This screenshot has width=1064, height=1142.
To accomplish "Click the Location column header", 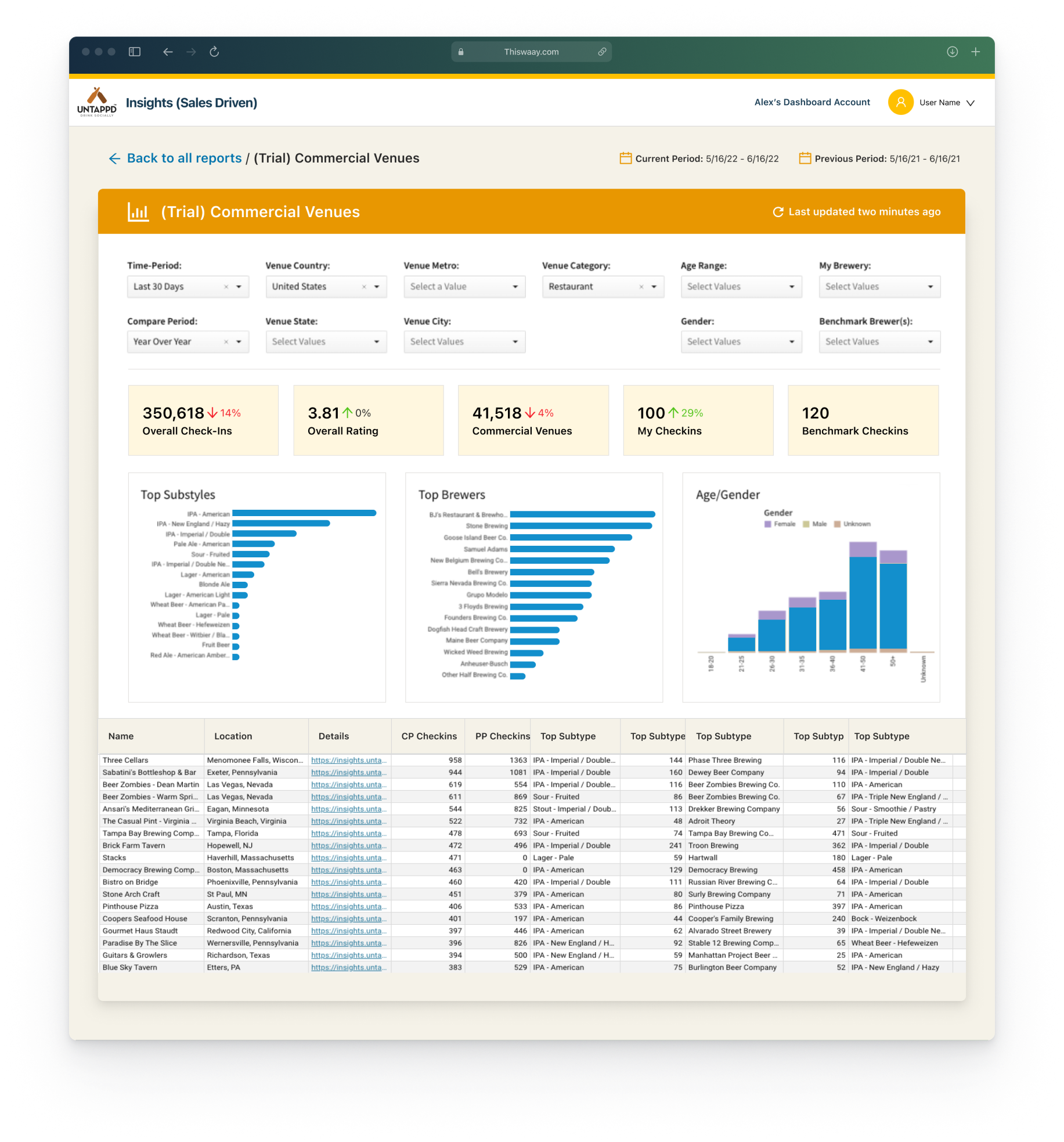I will click(233, 736).
